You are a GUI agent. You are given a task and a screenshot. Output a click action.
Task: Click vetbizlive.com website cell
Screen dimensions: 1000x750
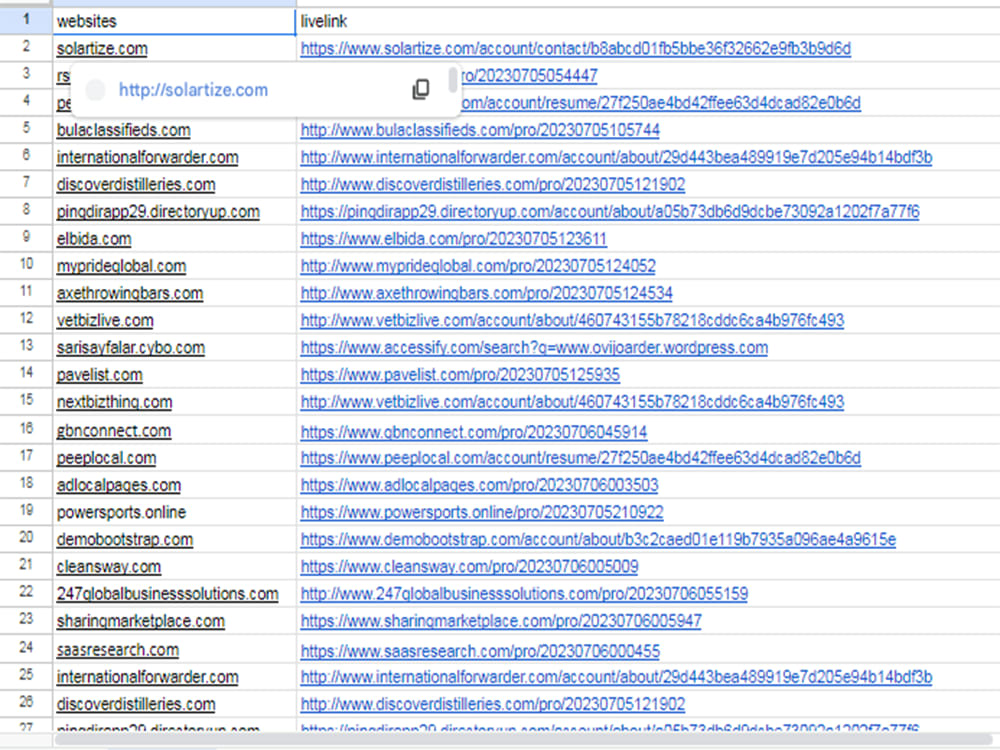click(x=105, y=321)
